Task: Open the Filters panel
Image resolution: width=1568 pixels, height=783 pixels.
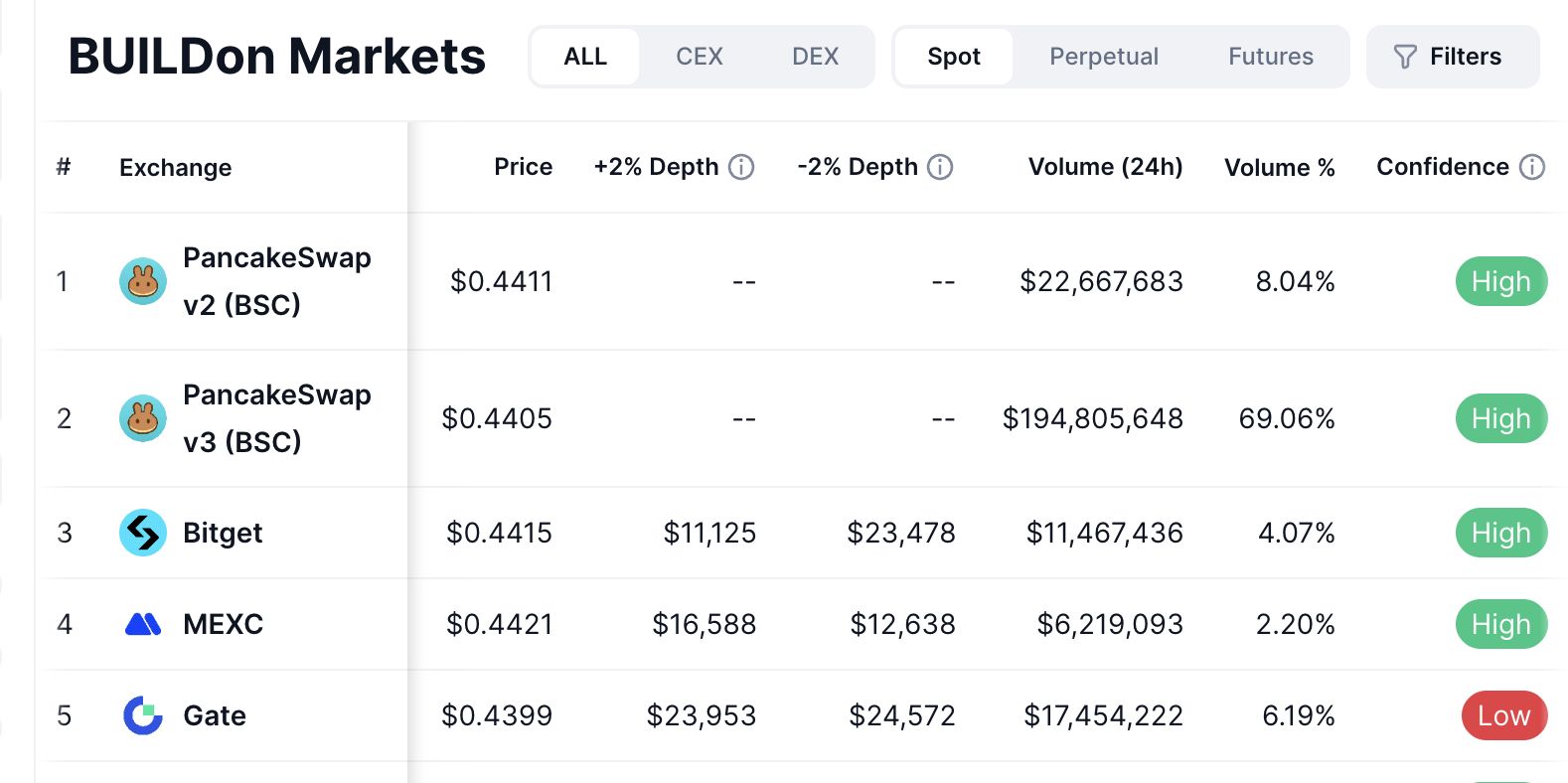Action: tap(1452, 57)
